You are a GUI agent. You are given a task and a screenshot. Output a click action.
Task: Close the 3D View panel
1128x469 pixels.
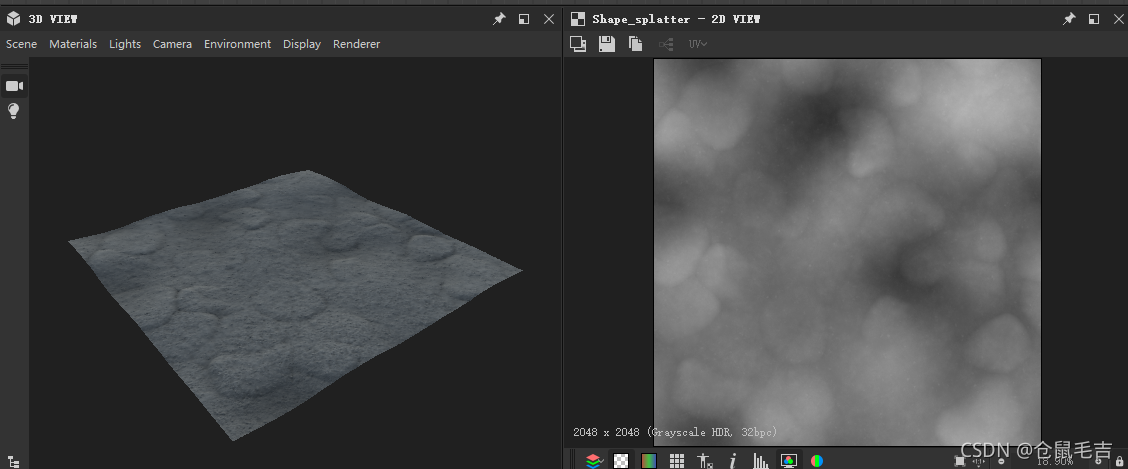(549, 19)
